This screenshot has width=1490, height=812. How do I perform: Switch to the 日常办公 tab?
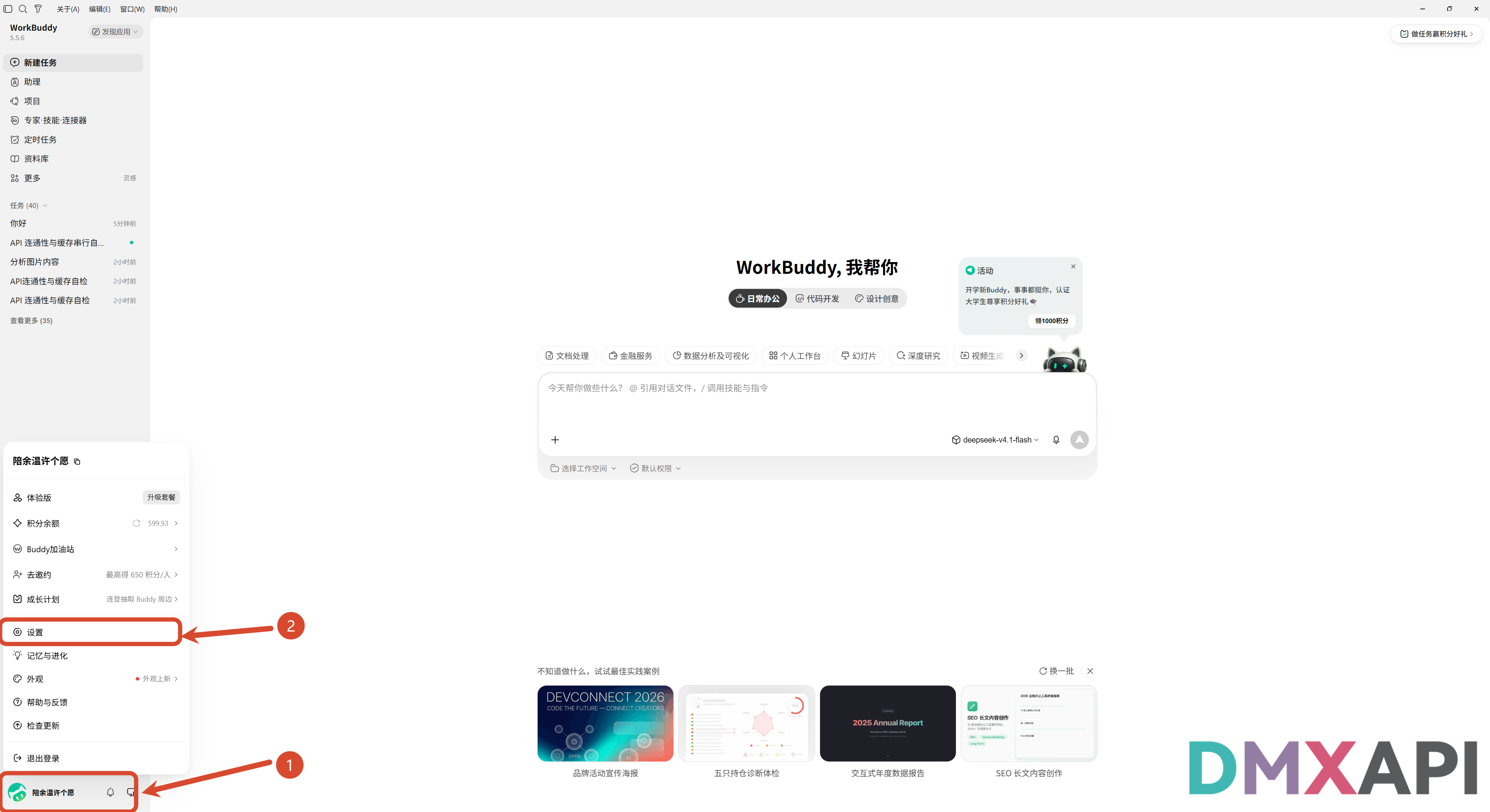tap(758, 298)
